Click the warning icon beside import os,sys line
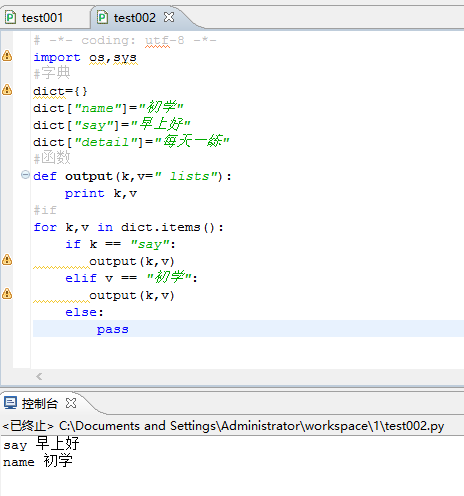Image resolution: width=464 pixels, height=496 pixels. point(7,56)
